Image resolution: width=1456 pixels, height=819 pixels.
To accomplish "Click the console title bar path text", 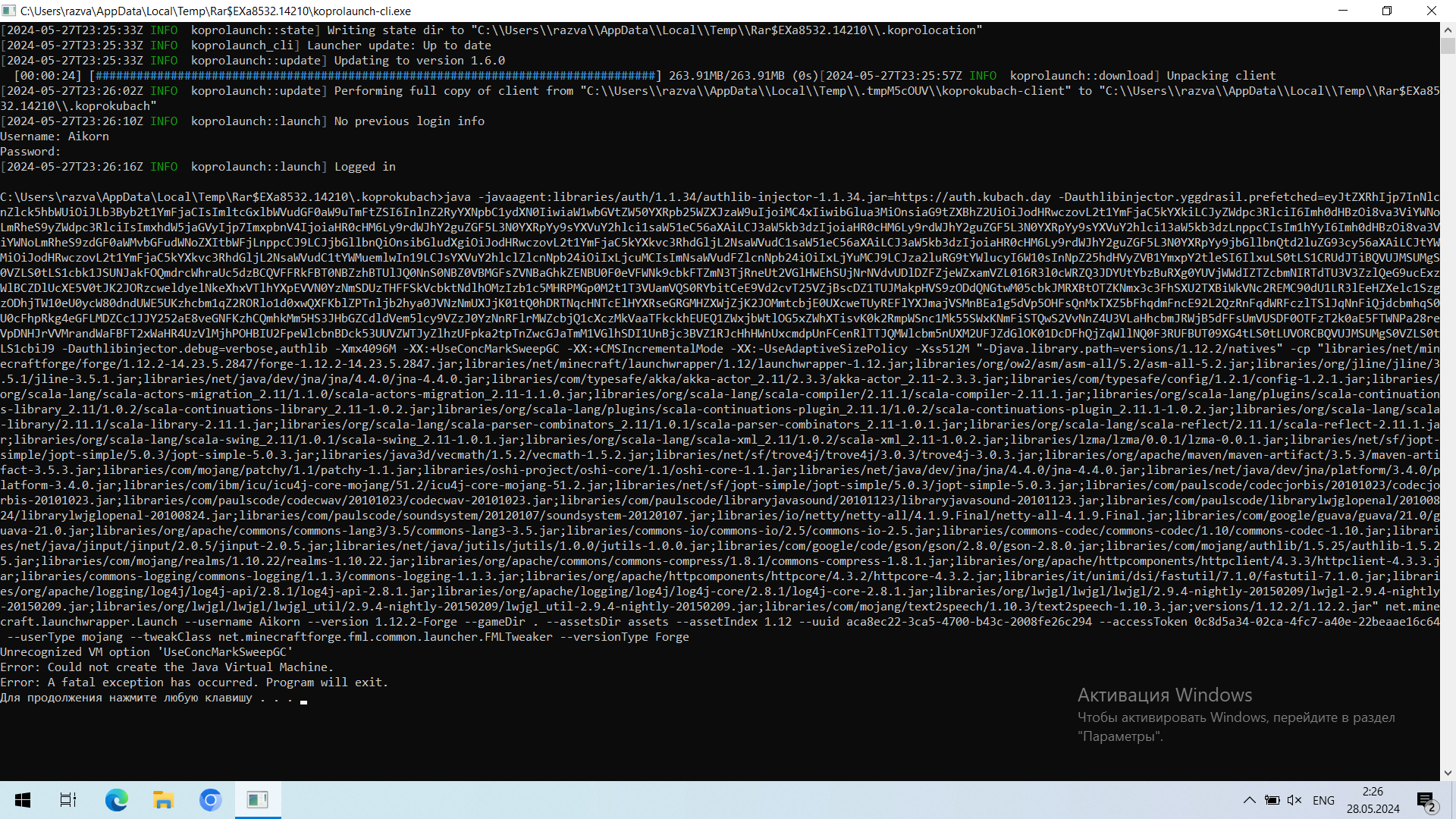I will [216, 11].
